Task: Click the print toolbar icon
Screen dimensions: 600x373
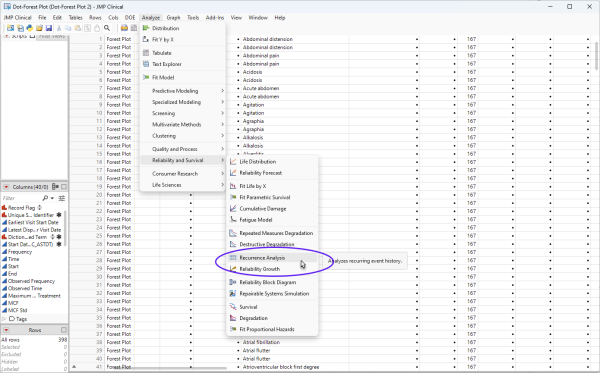Action: (124, 28)
